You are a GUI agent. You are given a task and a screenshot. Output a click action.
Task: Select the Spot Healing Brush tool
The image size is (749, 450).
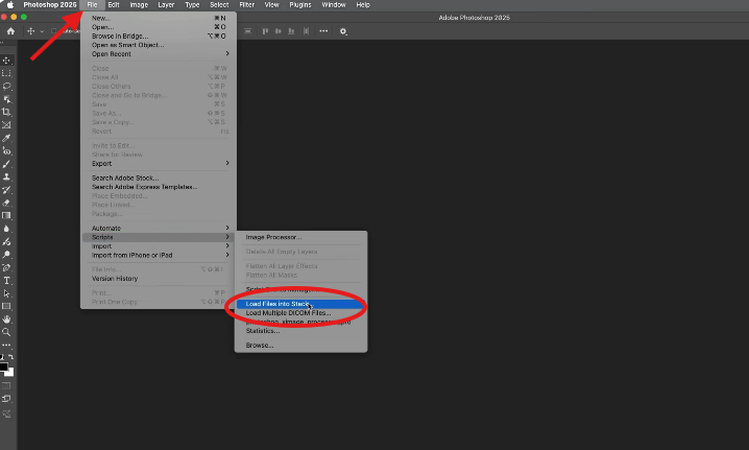(7, 151)
